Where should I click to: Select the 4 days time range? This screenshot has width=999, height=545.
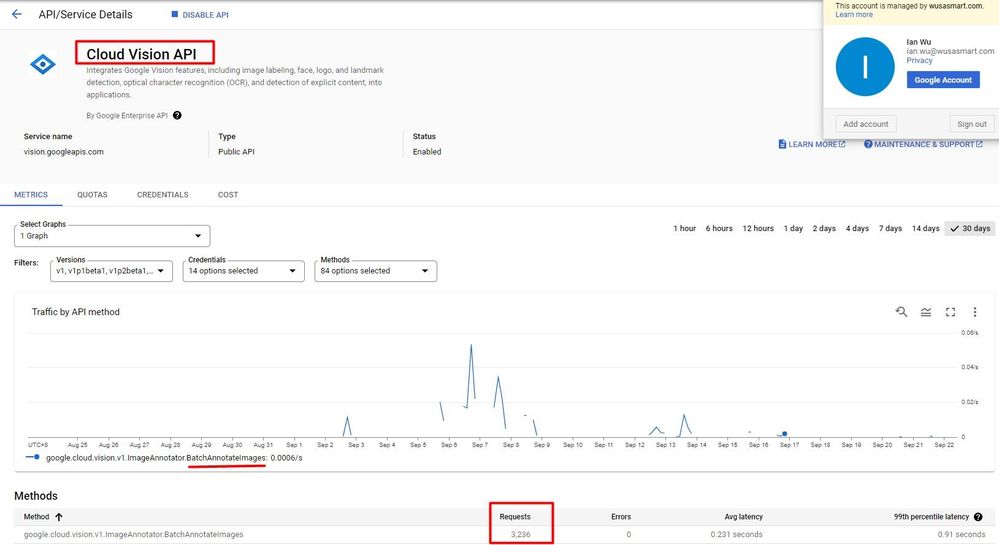coord(857,228)
